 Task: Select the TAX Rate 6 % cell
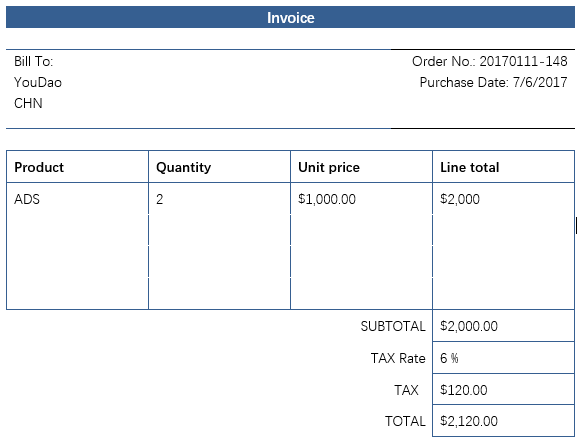click(503, 358)
